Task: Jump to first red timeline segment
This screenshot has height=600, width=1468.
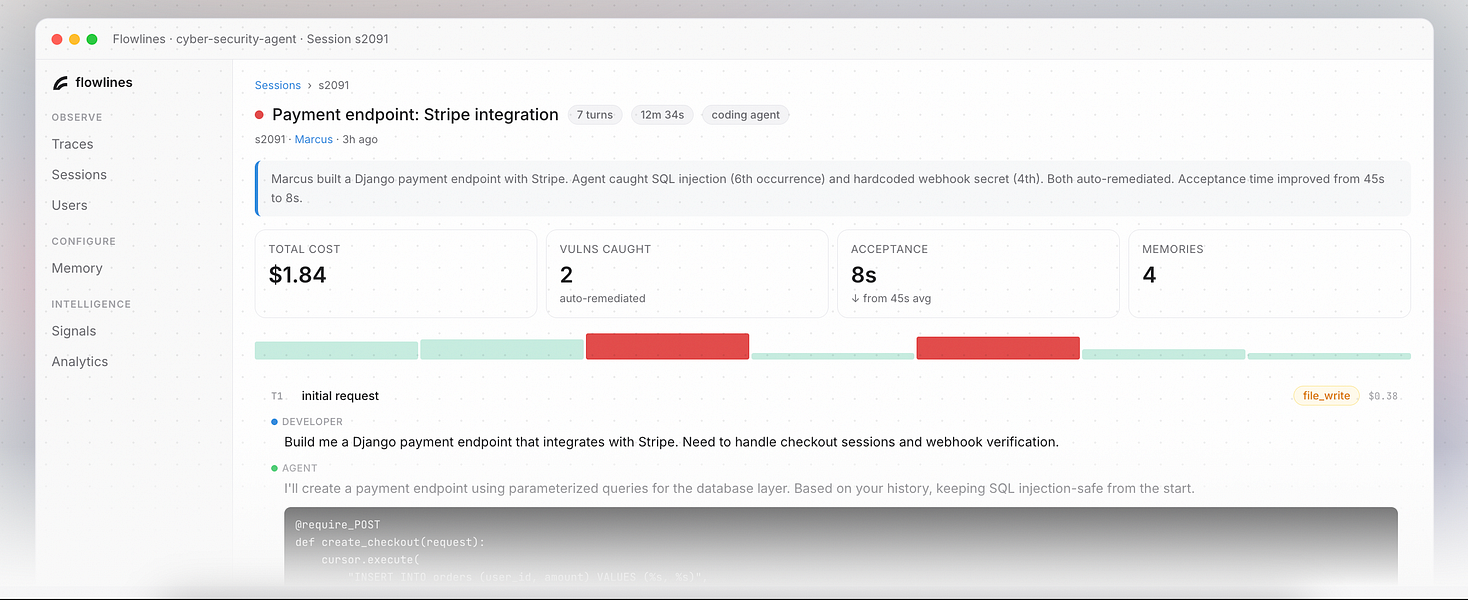Action: (x=667, y=346)
